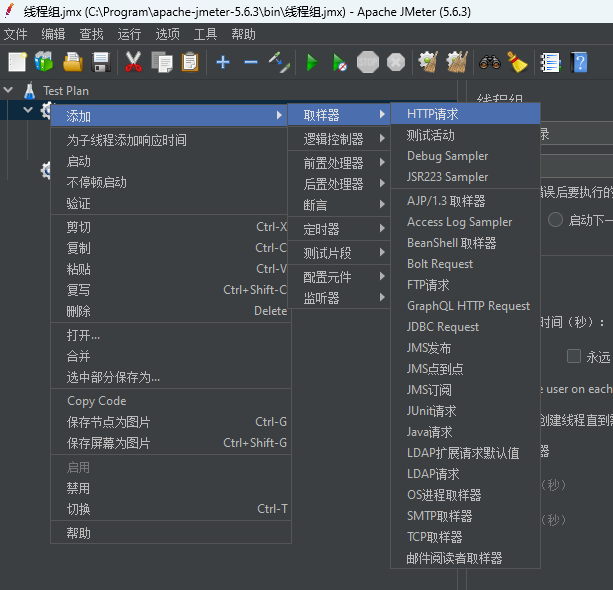Screen dimensions: 613x590
Task: Open the 编辑 menu
Action: coord(53,34)
